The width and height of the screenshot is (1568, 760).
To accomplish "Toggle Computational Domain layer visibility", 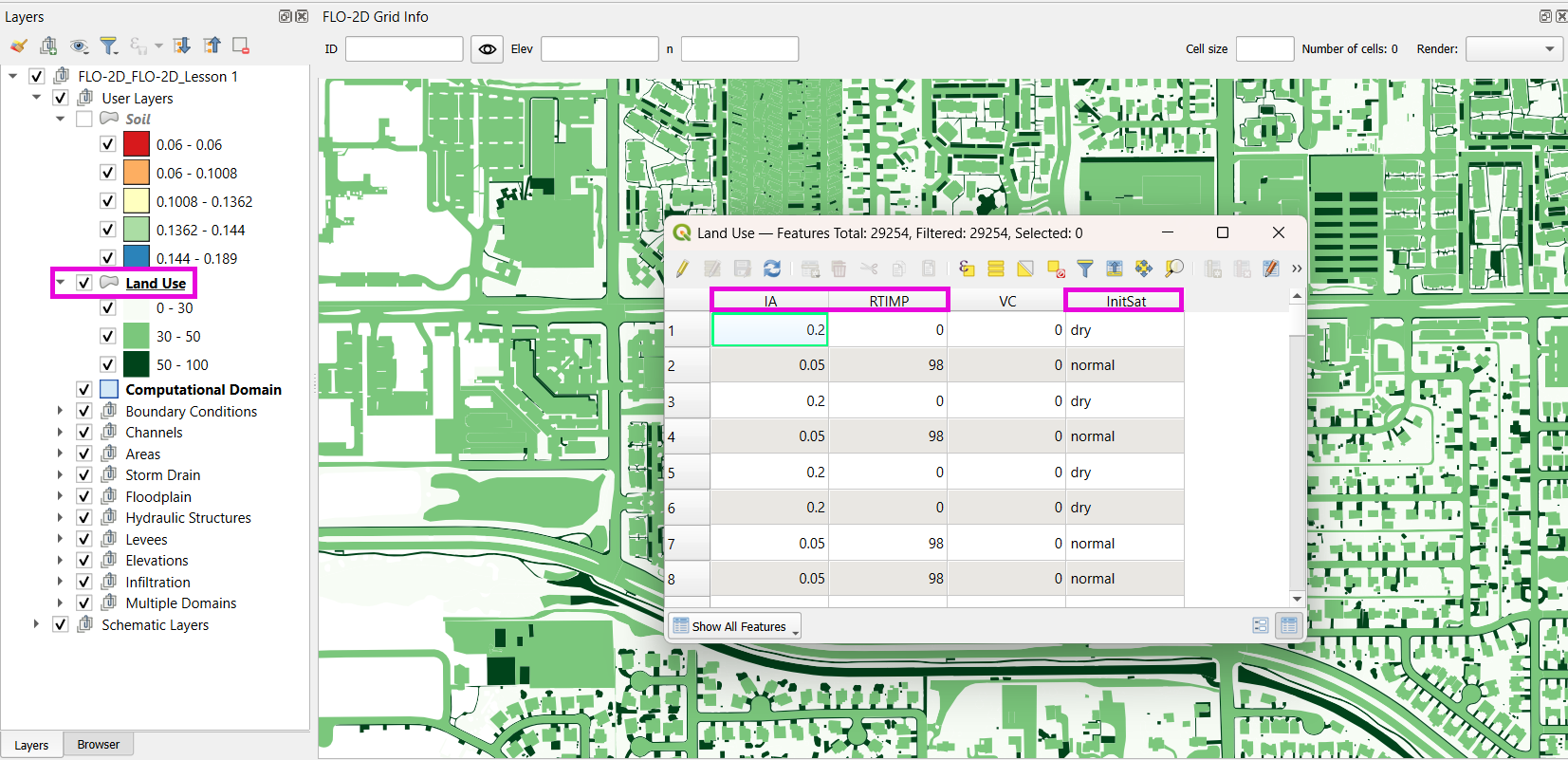I will (x=84, y=390).
